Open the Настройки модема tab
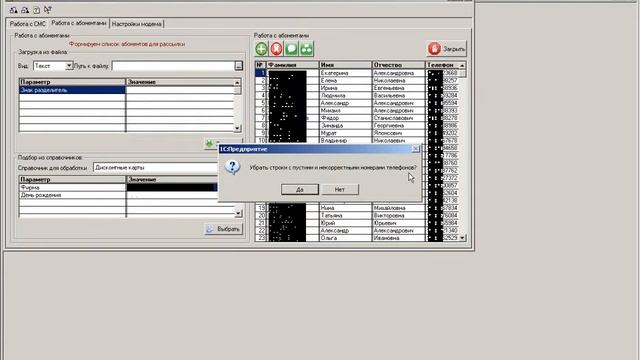This screenshot has width=640, height=360. [137, 24]
